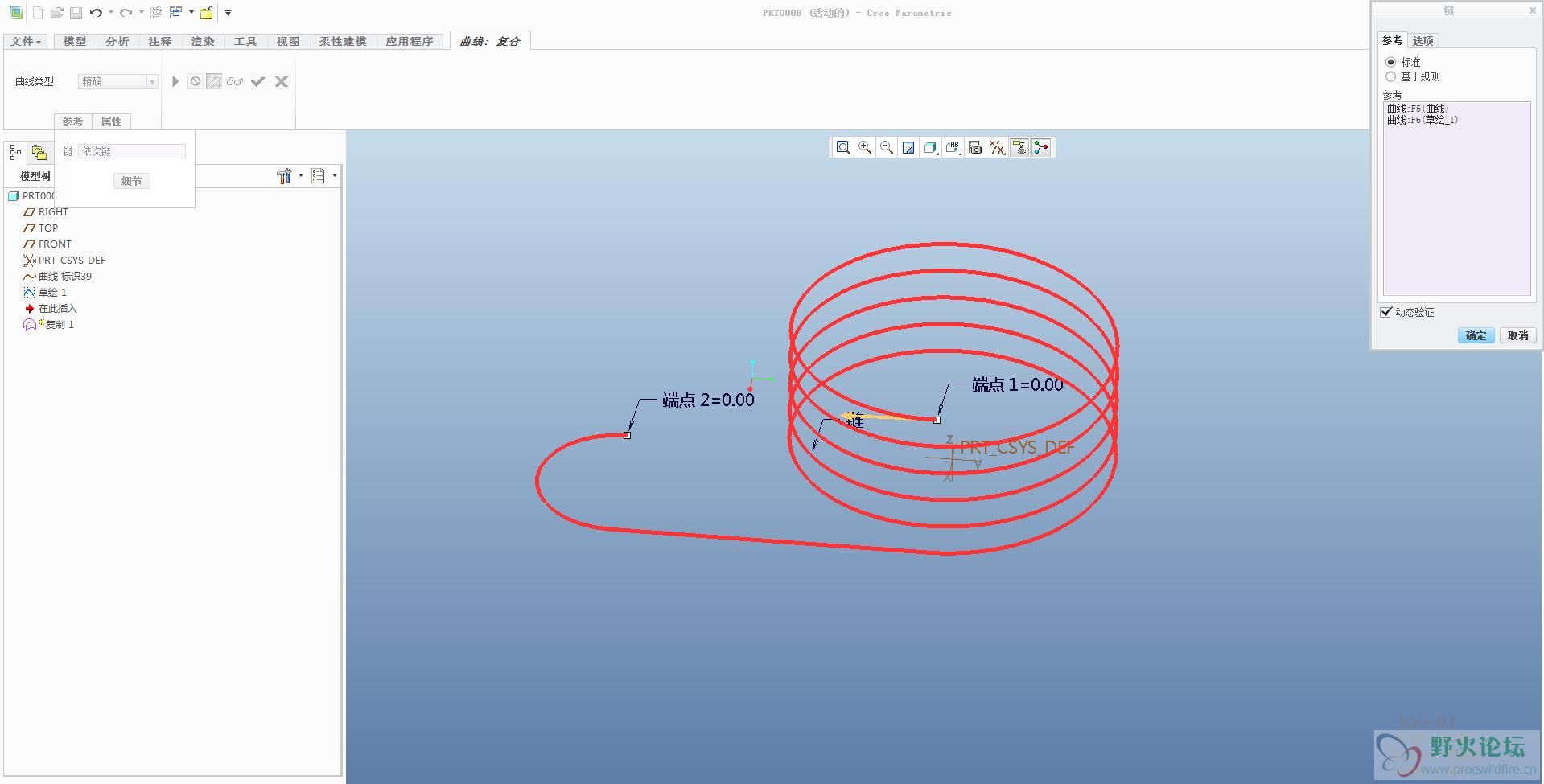This screenshot has width=1544, height=784.
Task: Select 复制 1 feature in model tree
Action: (x=49, y=324)
